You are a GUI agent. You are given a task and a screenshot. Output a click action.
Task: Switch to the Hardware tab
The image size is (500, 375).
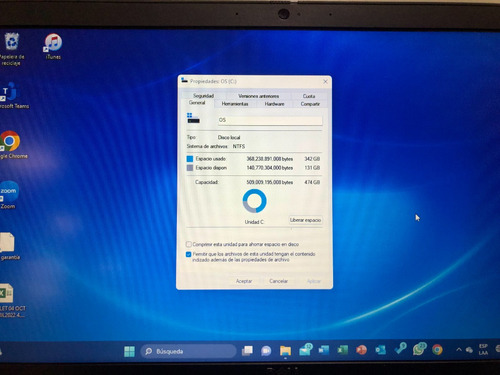[x=274, y=104]
